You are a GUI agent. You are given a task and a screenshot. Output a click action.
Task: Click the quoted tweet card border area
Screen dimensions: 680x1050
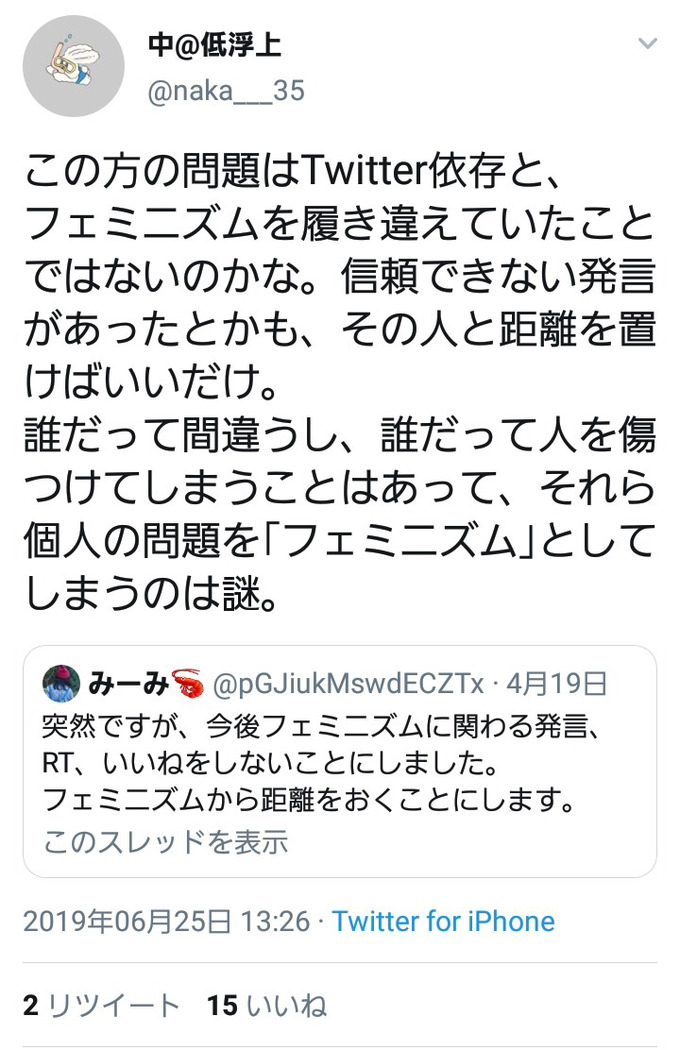click(340, 761)
